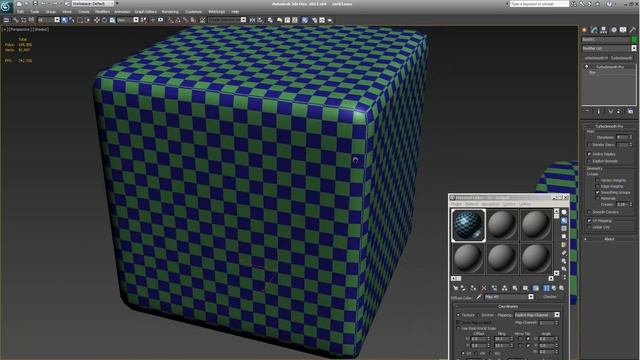Image resolution: width=640 pixels, height=360 pixels.
Task: Click the object name field in Modify panel
Action: 606,40
